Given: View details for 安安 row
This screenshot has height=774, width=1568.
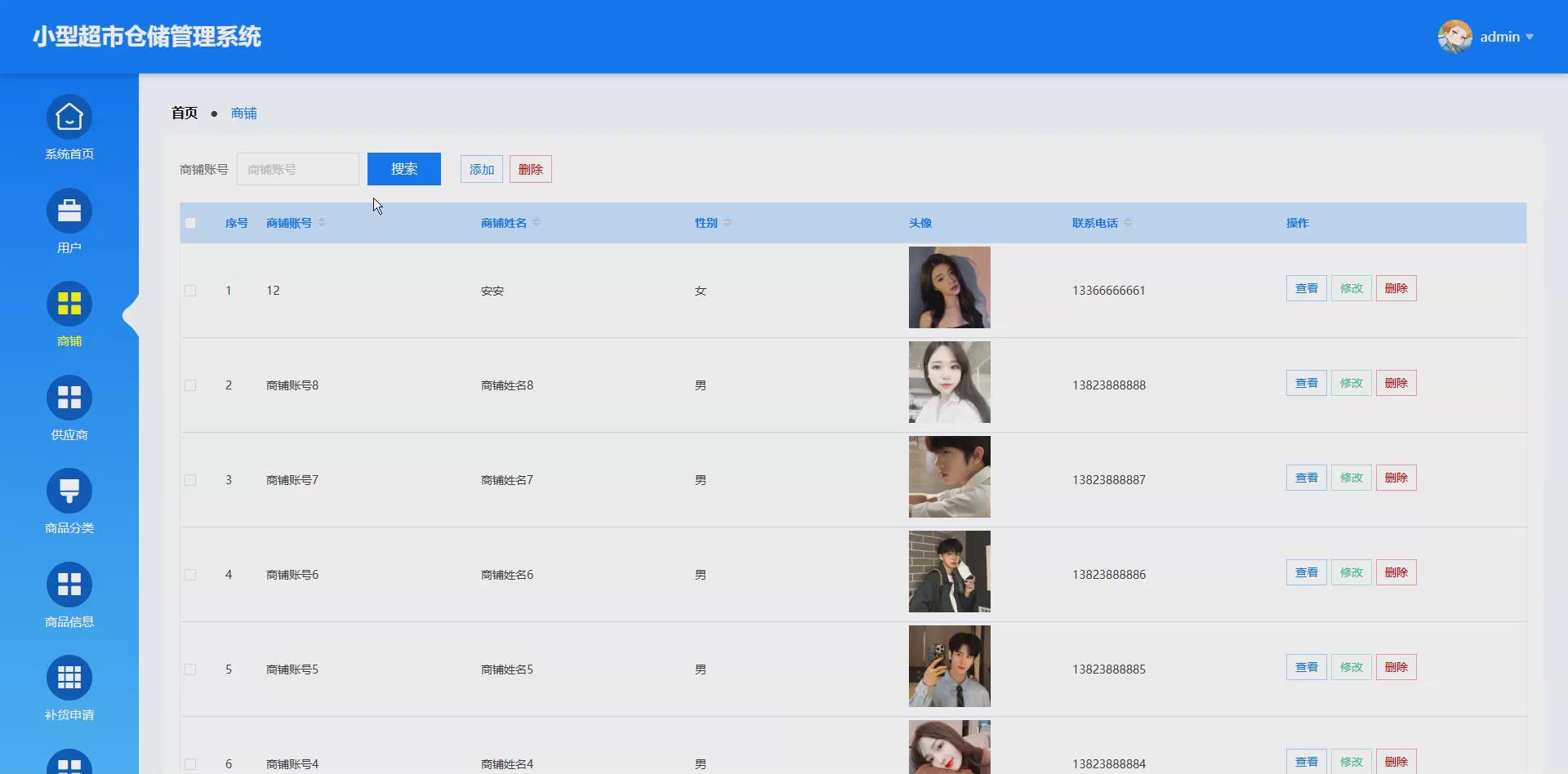Looking at the screenshot, I should click(1307, 288).
